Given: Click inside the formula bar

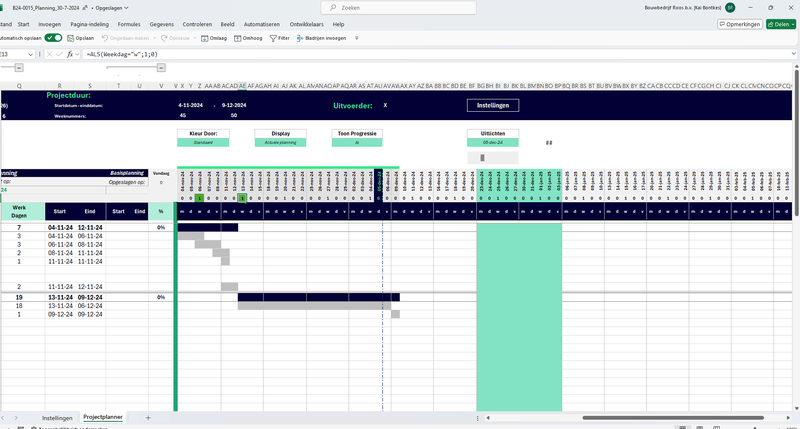Looking at the screenshot, I should (434, 54).
